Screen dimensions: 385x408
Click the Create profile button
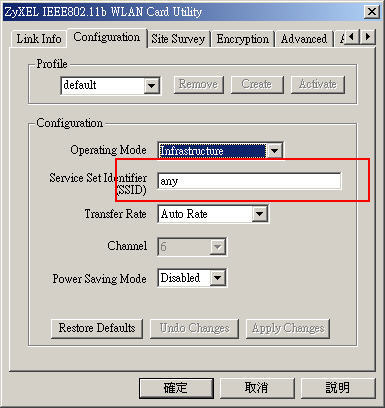[257, 84]
